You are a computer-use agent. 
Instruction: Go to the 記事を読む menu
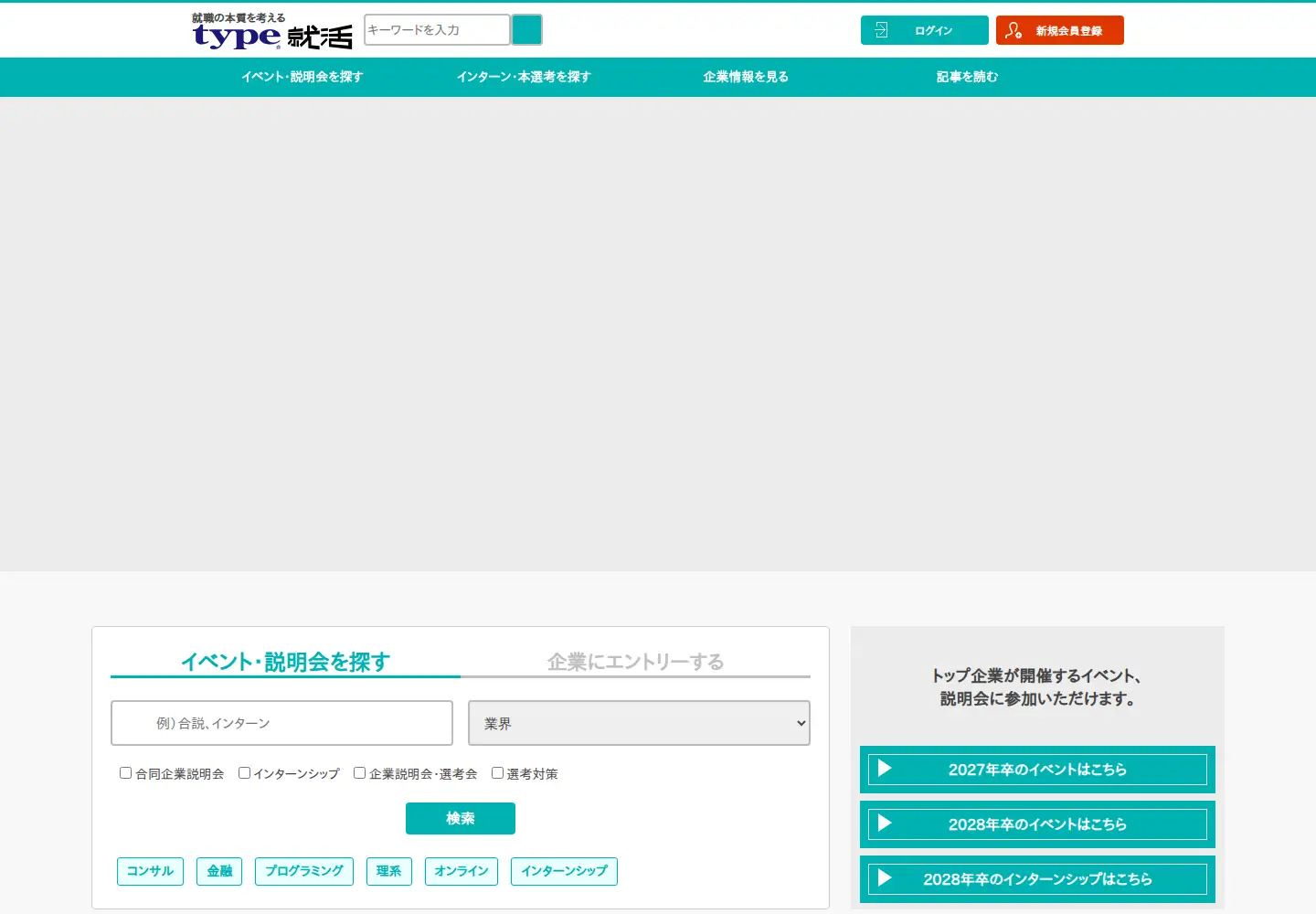pyautogui.click(x=967, y=77)
